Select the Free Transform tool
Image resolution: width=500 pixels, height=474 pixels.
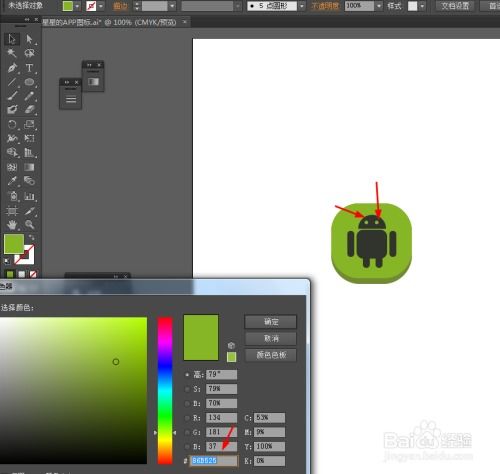pos(29,138)
